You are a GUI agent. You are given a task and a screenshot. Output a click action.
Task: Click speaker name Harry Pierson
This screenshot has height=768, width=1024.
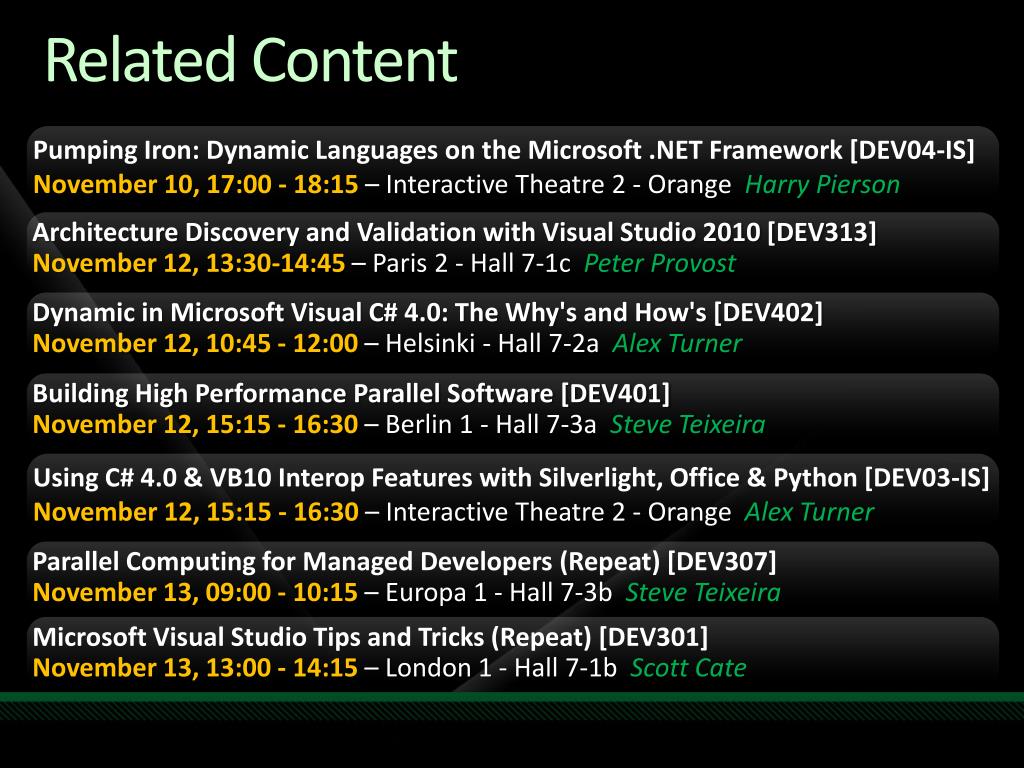click(x=822, y=185)
